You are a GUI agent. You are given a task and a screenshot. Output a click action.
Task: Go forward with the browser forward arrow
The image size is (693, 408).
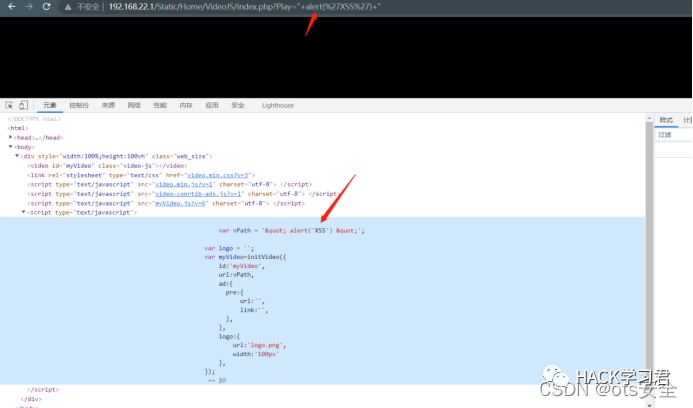coord(29,7)
